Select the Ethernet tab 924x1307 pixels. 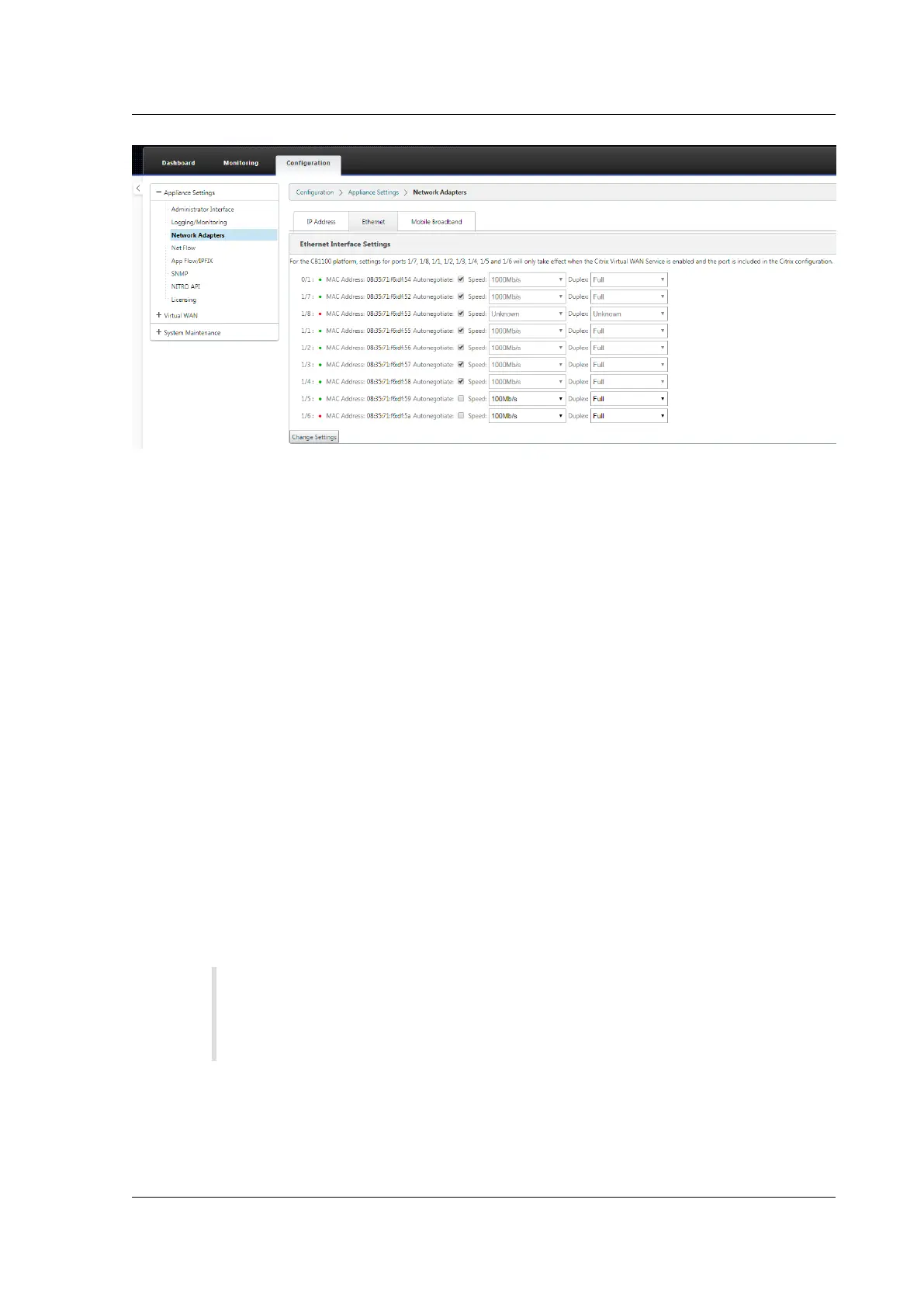point(373,222)
